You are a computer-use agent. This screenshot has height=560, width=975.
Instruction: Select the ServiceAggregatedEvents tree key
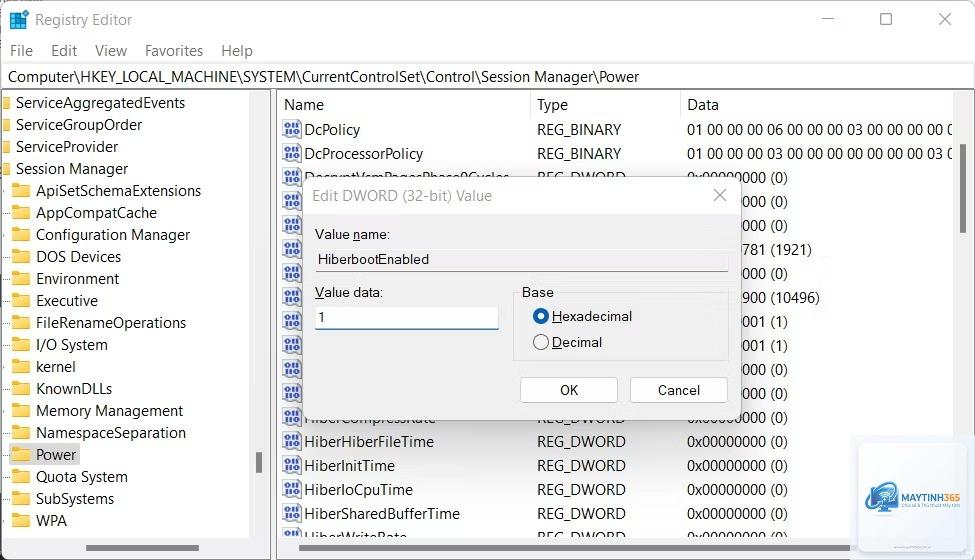pos(100,103)
